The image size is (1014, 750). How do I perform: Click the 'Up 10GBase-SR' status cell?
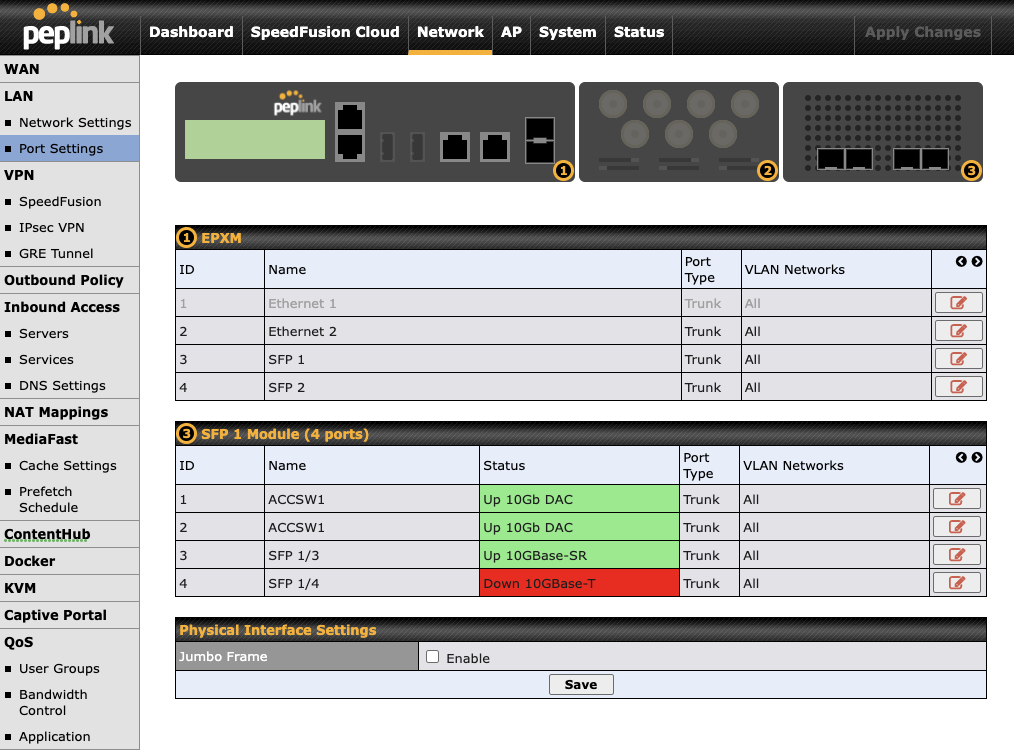click(x=579, y=555)
